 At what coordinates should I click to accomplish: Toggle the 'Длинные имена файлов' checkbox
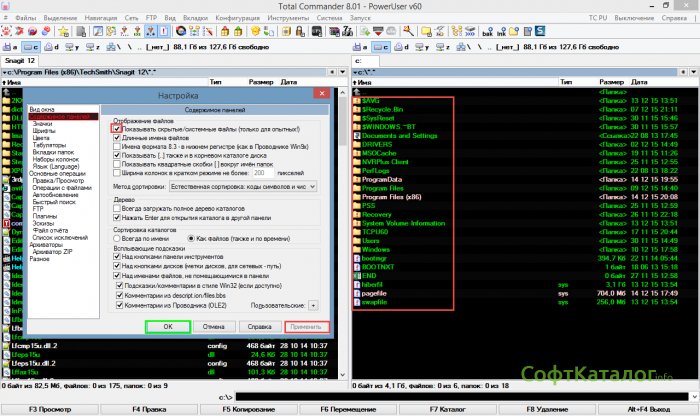[117, 138]
